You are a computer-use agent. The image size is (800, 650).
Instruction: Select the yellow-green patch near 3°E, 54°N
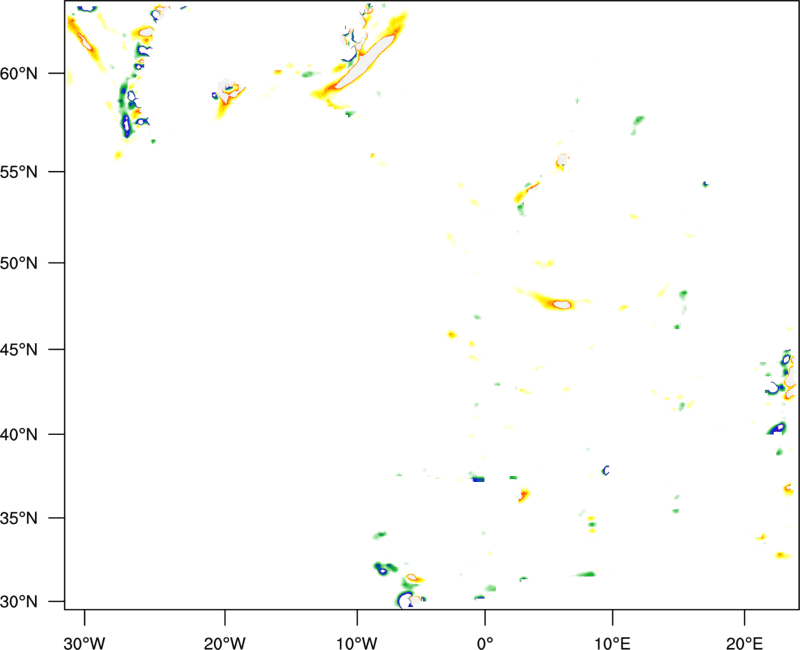click(524, 195)
